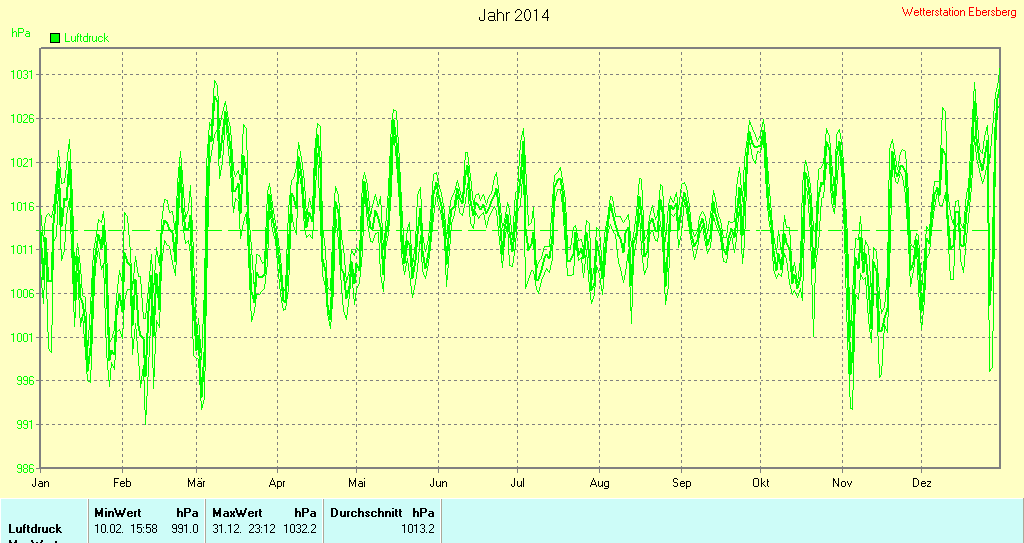Screen dimensions: 1024x543
Task: Click the 1011 y-axis tick label
Action: click(x=22, y=250)
